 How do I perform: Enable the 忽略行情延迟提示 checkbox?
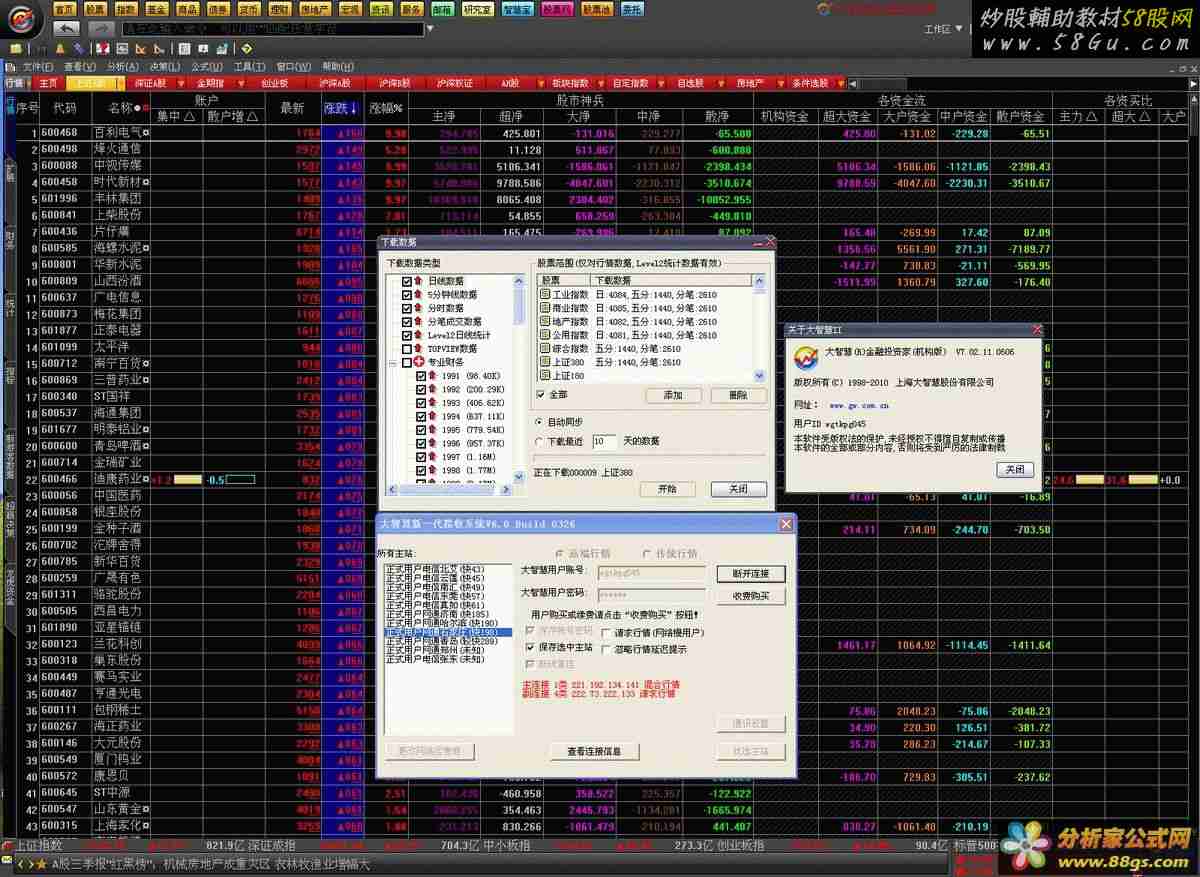click(606, 649)
